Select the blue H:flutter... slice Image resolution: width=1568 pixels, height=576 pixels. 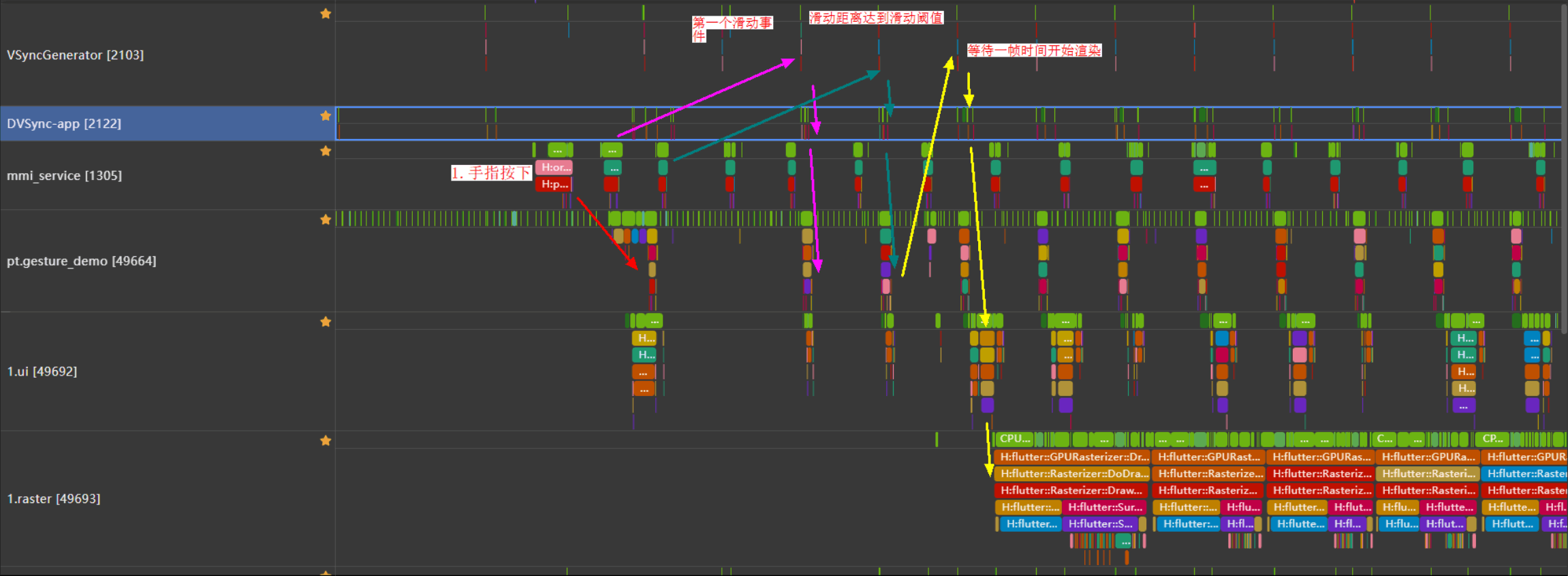point(1031,524)
